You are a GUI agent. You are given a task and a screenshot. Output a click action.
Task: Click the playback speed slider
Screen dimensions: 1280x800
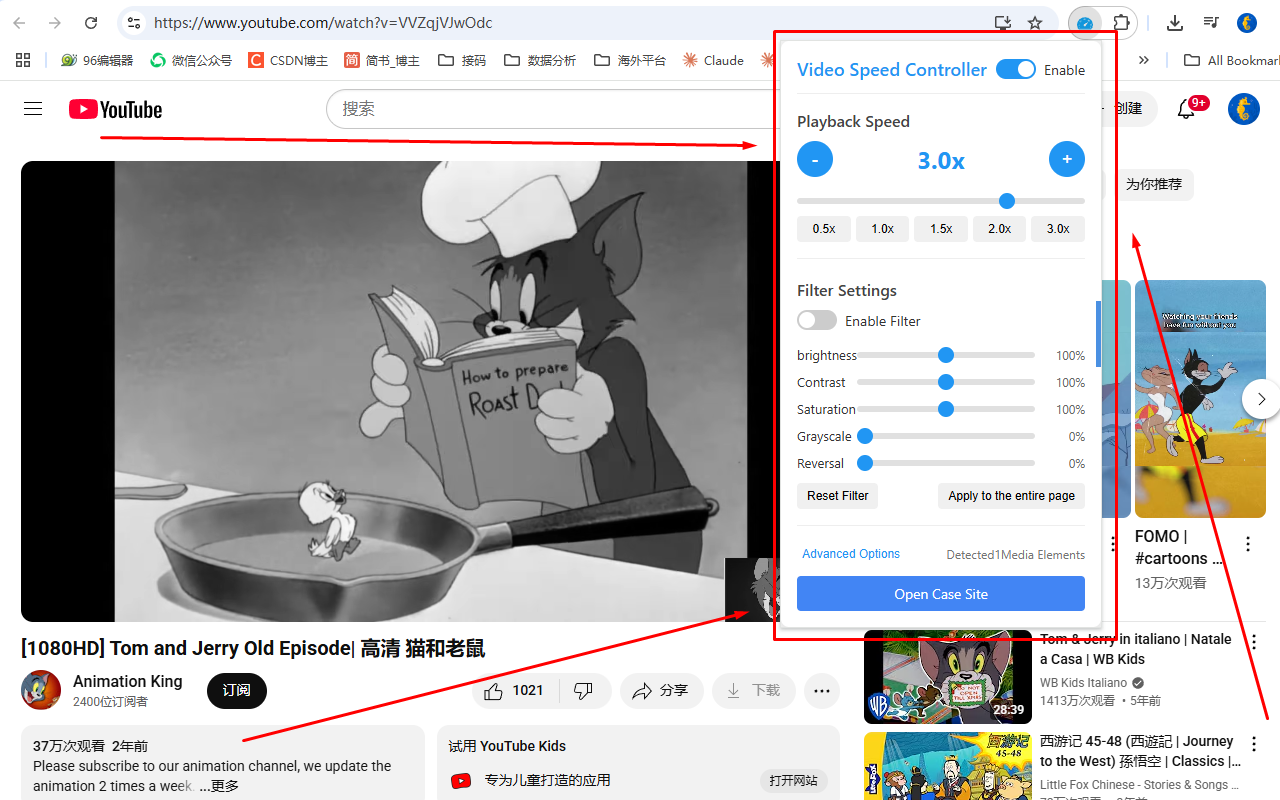(x=941, y=201)
